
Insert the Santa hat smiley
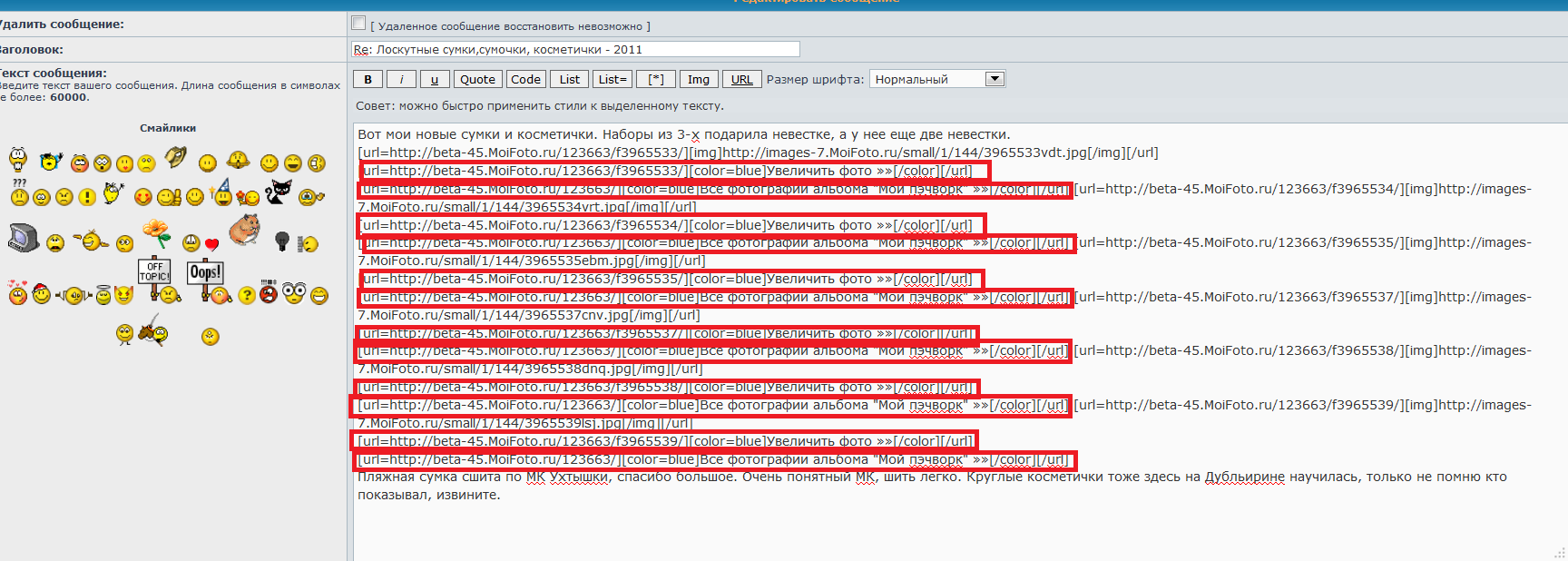[x=41, y=293]
